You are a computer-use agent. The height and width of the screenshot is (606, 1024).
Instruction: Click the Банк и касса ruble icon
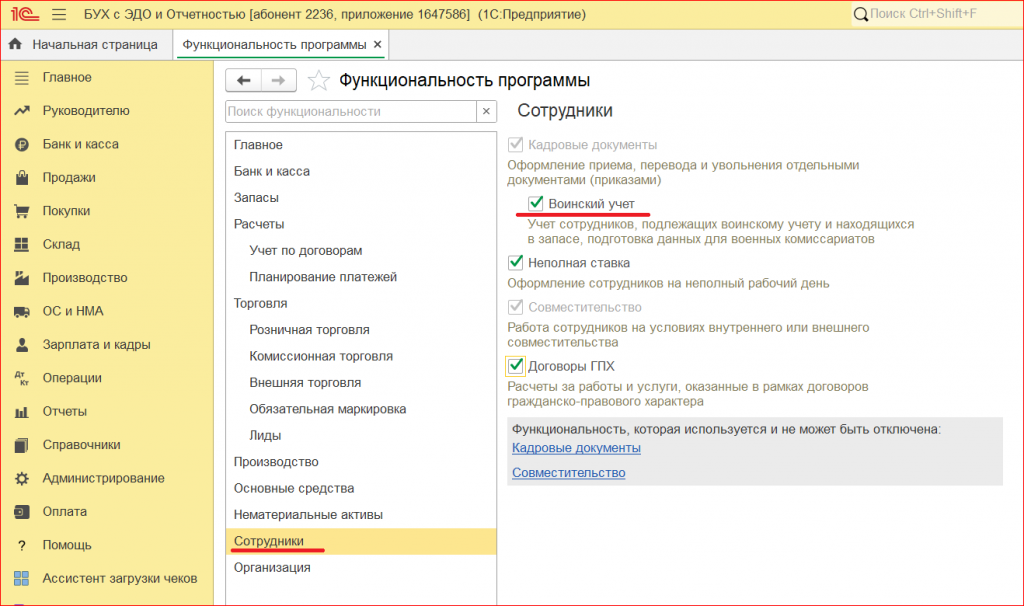[22, 144]
